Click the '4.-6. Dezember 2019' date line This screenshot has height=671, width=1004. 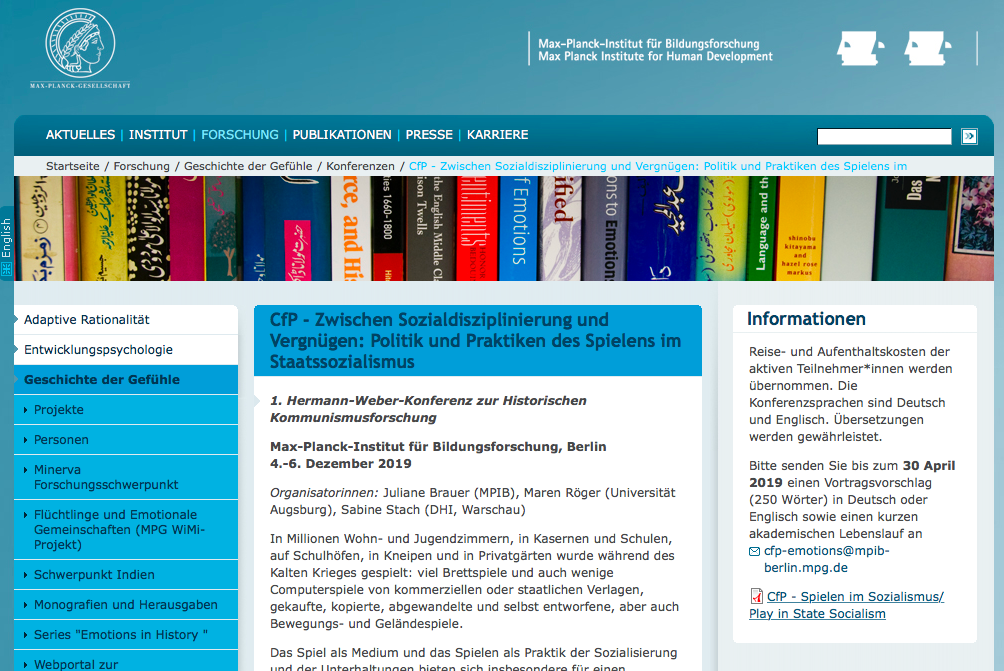(x=341, y=464)
